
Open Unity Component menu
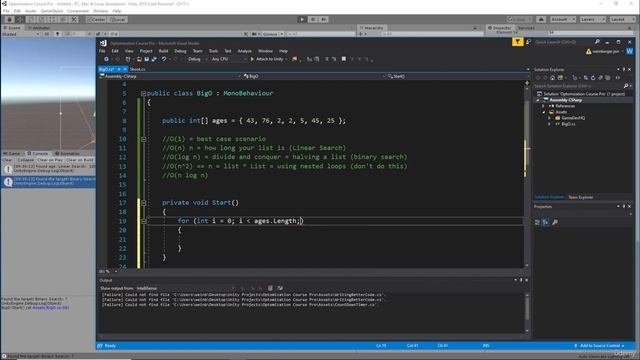coord(78,11)
